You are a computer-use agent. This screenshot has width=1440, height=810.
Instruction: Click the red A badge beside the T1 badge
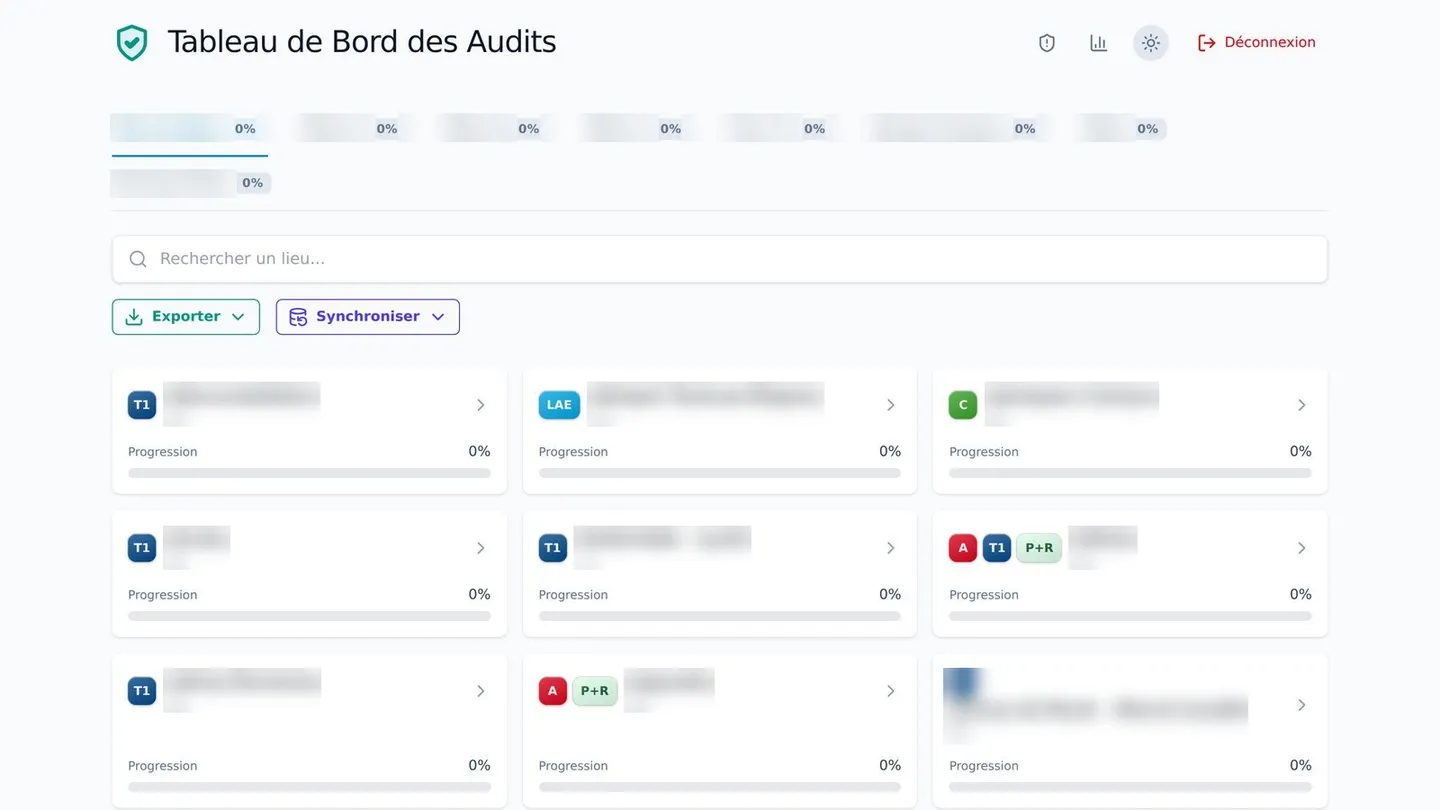(963, 548)
